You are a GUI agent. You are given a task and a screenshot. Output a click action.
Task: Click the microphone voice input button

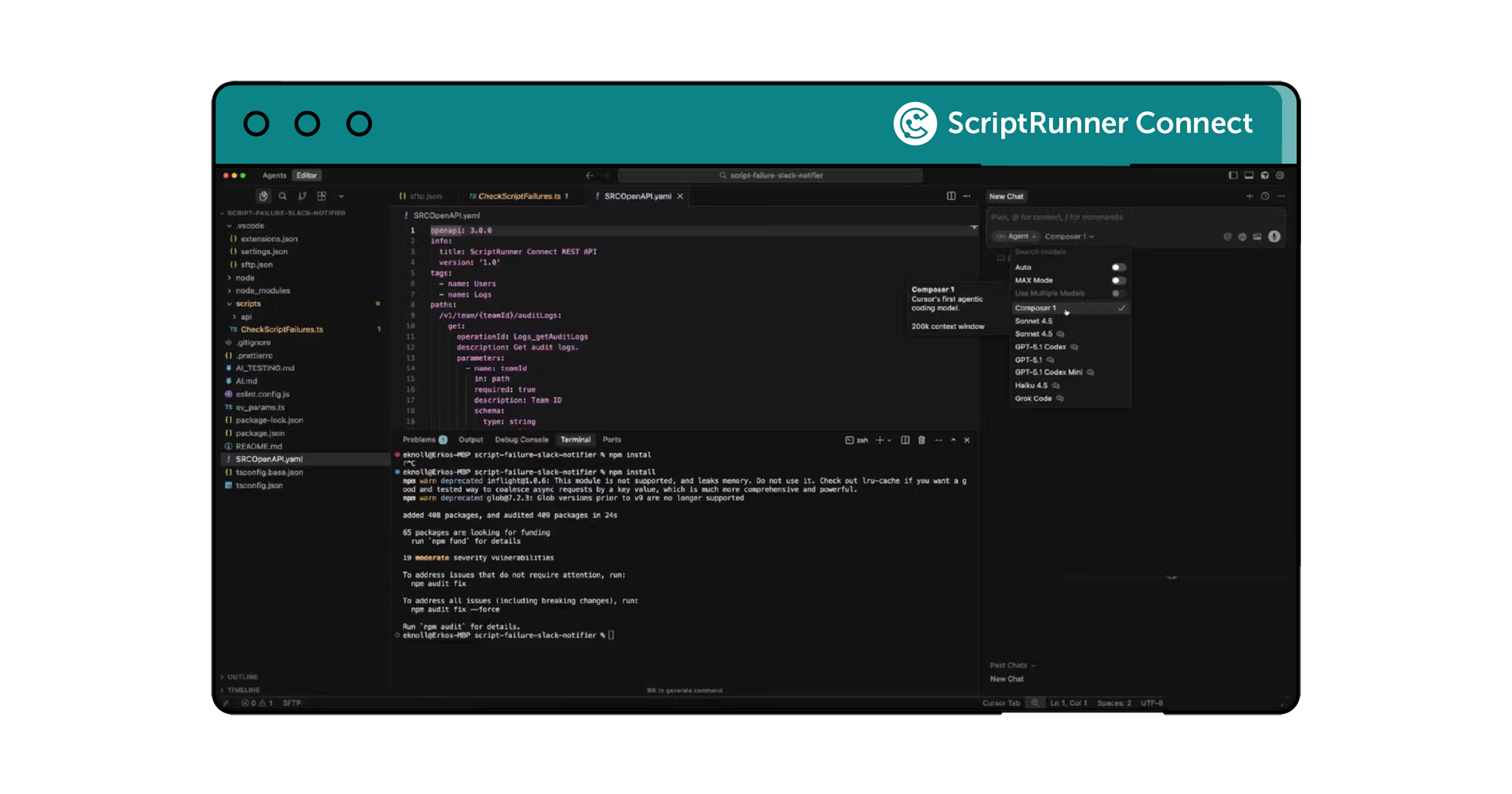pos(1275,237)
